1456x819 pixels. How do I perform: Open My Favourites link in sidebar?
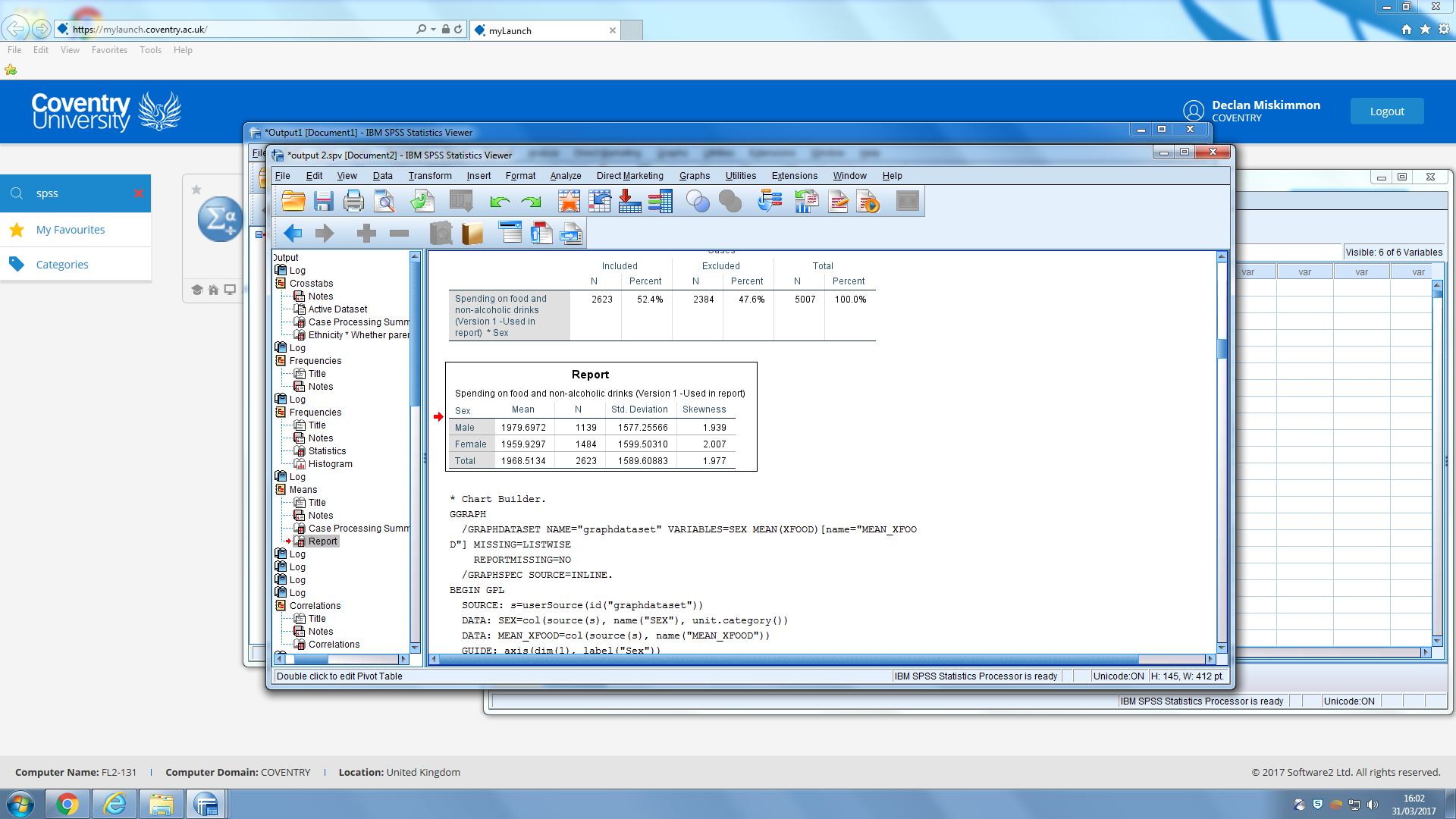[71, 230]
